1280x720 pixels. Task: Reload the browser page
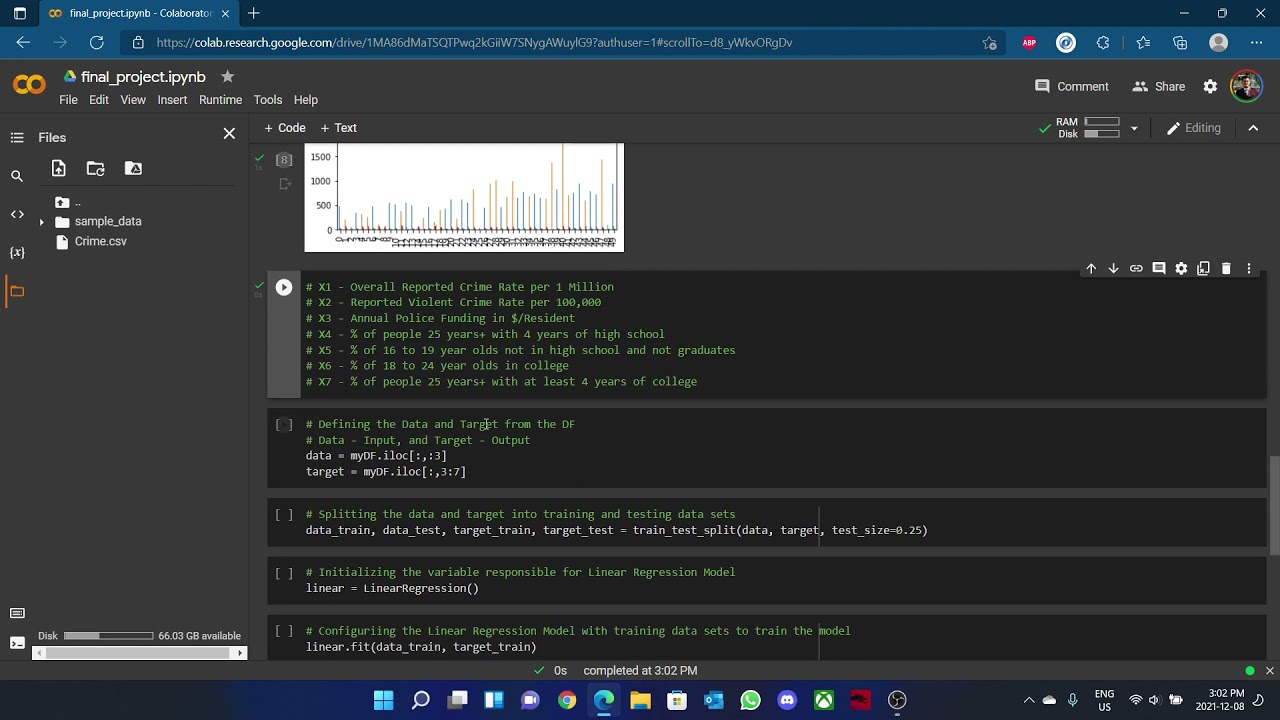(x=96, y=43)
